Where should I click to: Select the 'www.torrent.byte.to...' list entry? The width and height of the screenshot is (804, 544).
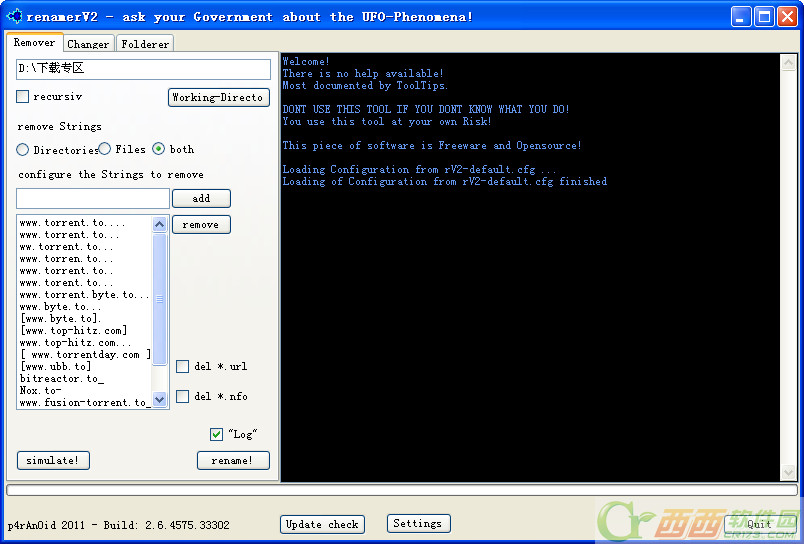click(85, 295)
